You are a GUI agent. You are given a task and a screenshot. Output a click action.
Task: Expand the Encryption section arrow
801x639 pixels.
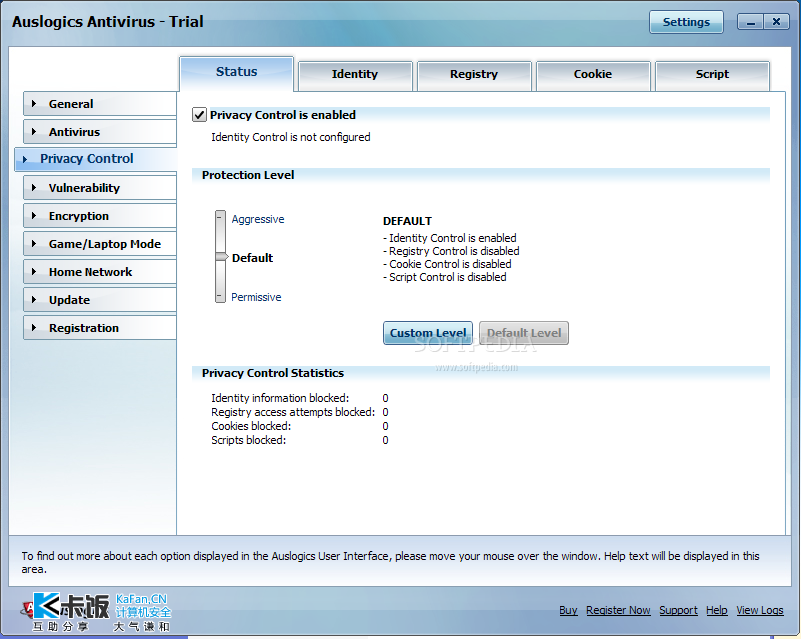point(34,216)
